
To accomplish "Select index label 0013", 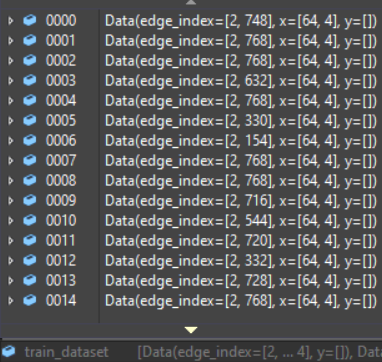I will point(61,281).
